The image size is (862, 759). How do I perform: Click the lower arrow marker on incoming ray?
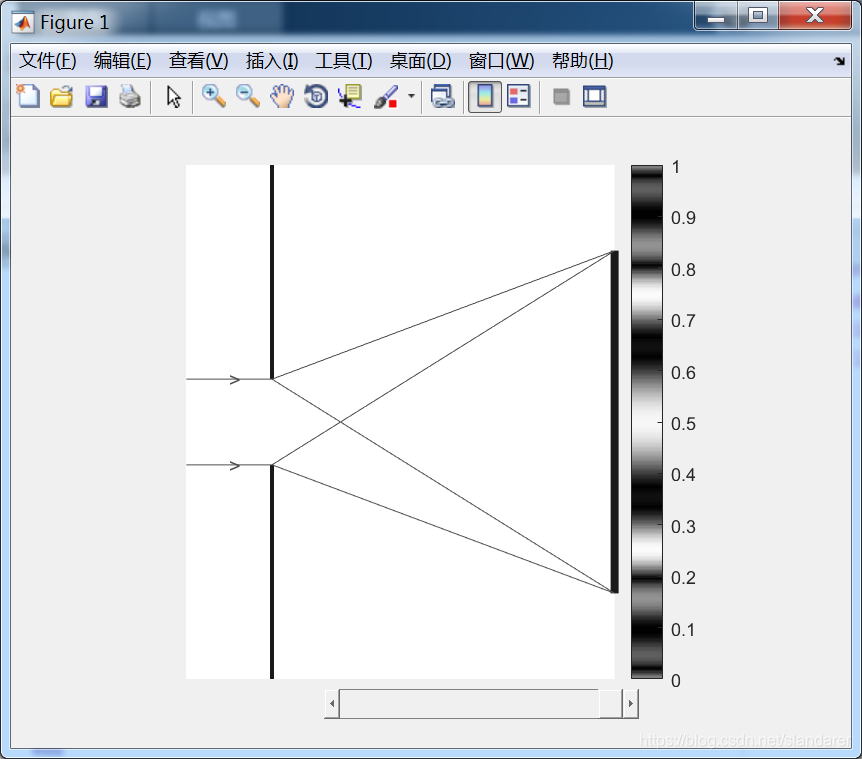point(235,466)
